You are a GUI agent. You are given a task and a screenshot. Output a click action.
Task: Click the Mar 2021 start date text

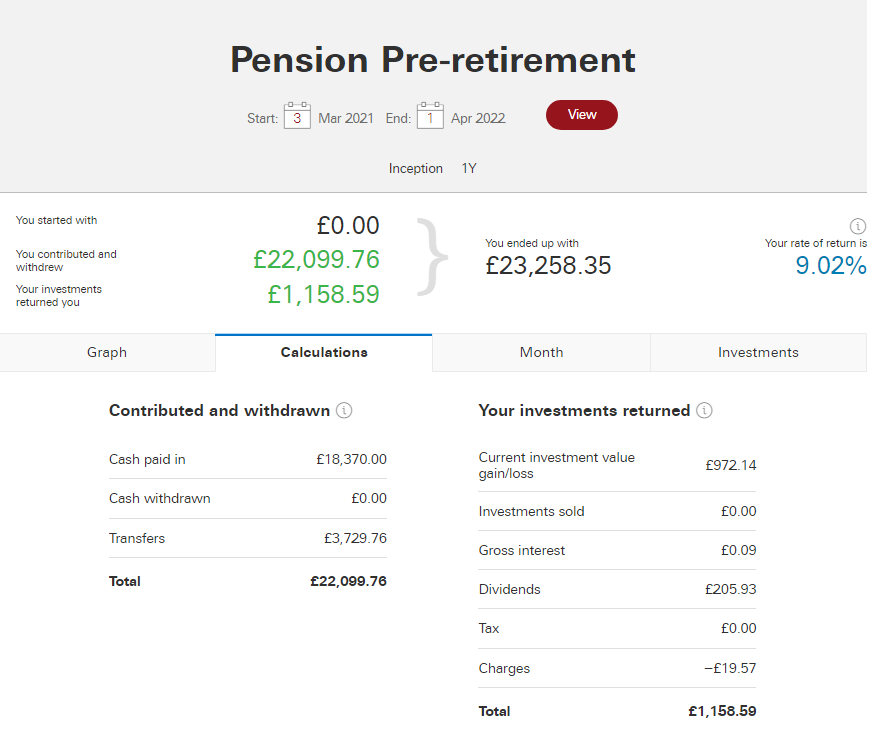click(346, 118)
